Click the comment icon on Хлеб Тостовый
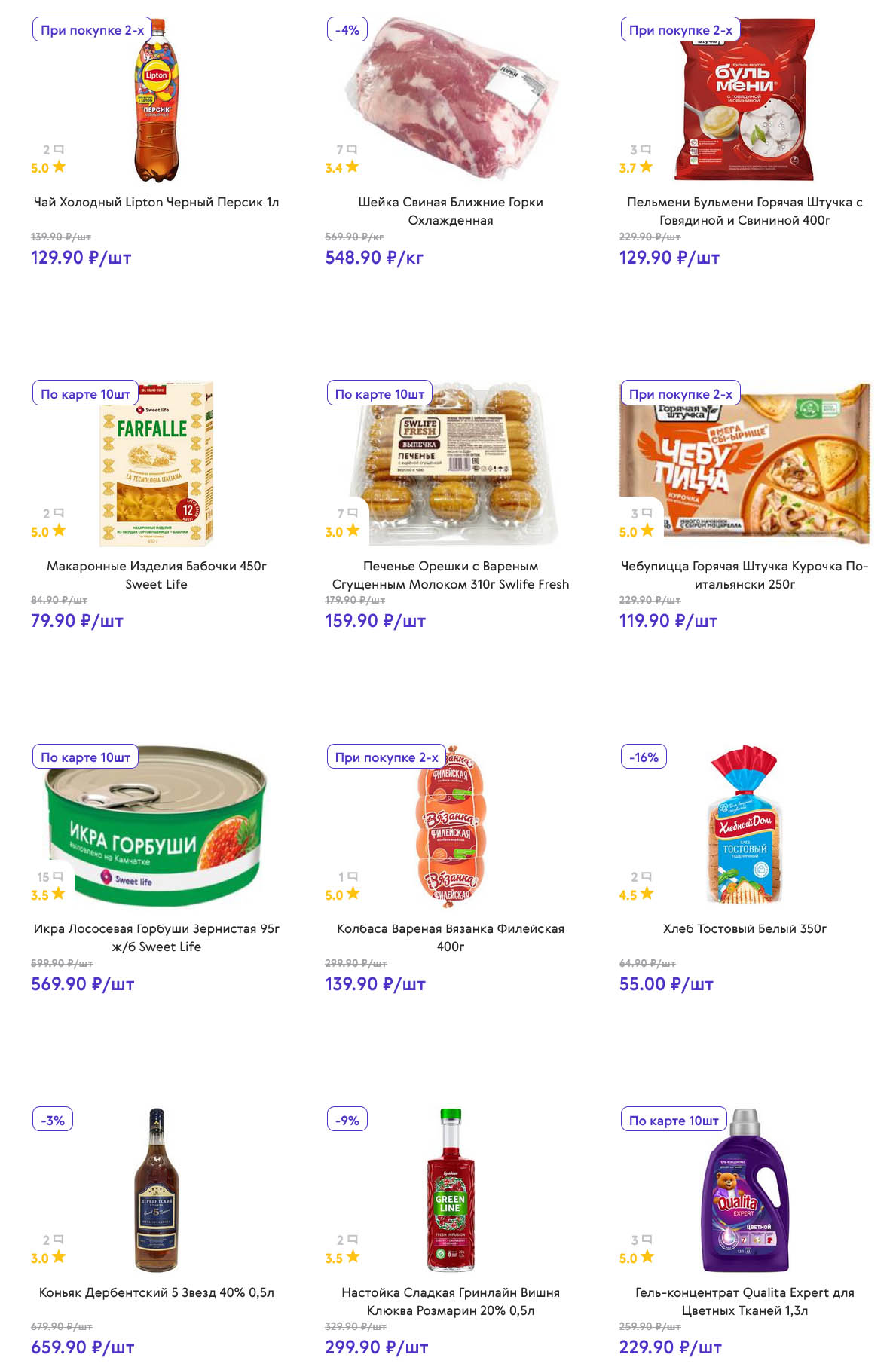 (x=647, y=876)
